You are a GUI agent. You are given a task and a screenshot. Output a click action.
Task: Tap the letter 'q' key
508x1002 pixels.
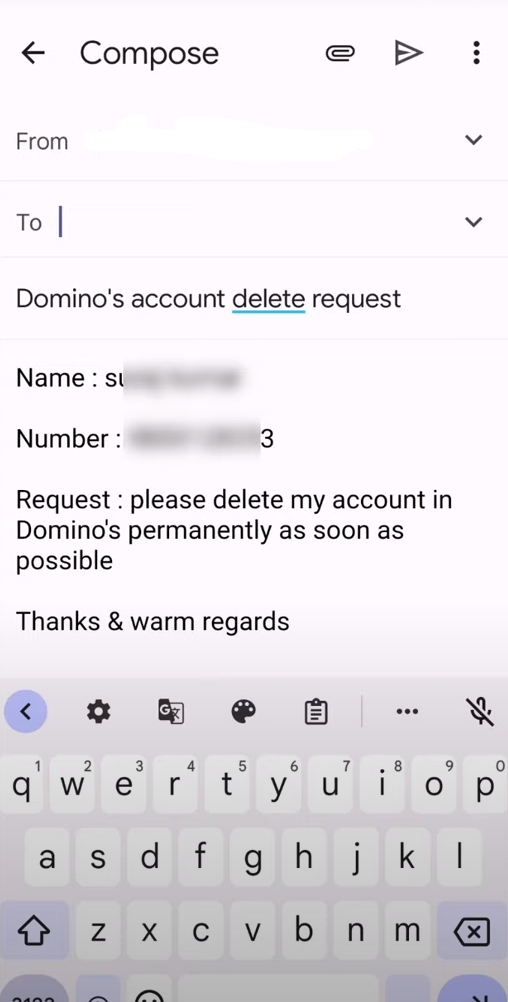(22, 784)
